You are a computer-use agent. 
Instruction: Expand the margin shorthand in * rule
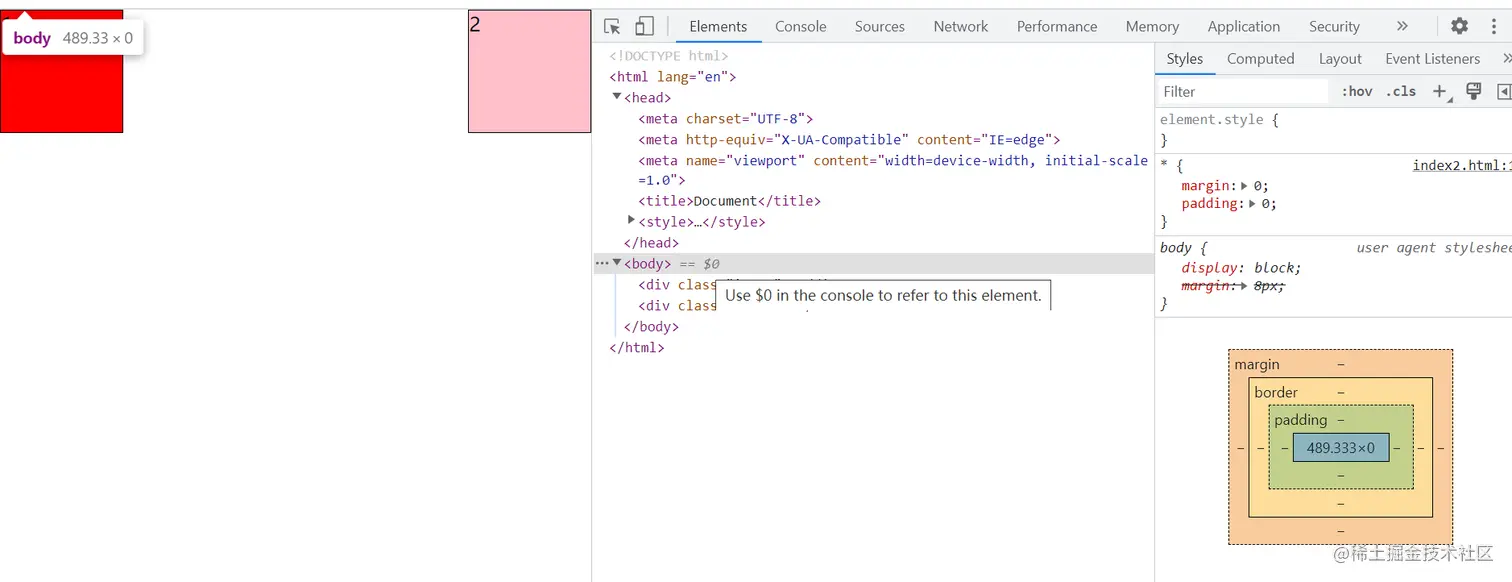tap(1245, 185)
